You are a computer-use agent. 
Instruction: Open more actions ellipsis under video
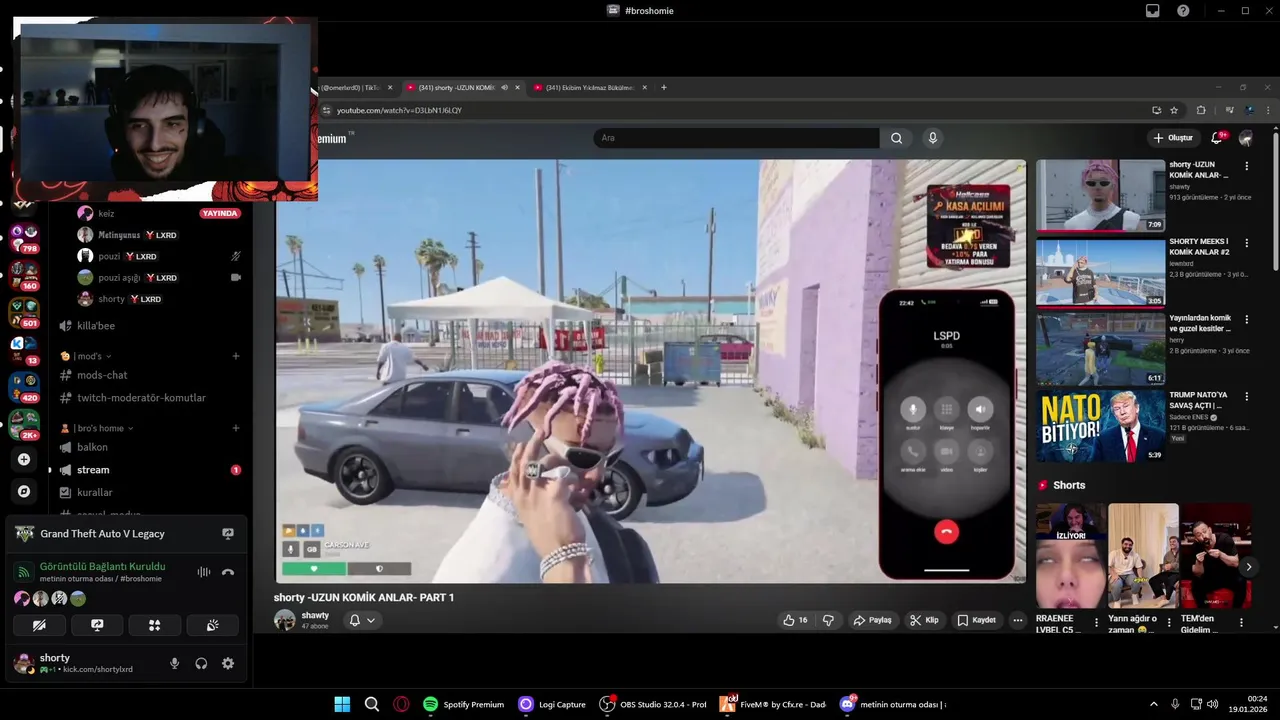1018,620
